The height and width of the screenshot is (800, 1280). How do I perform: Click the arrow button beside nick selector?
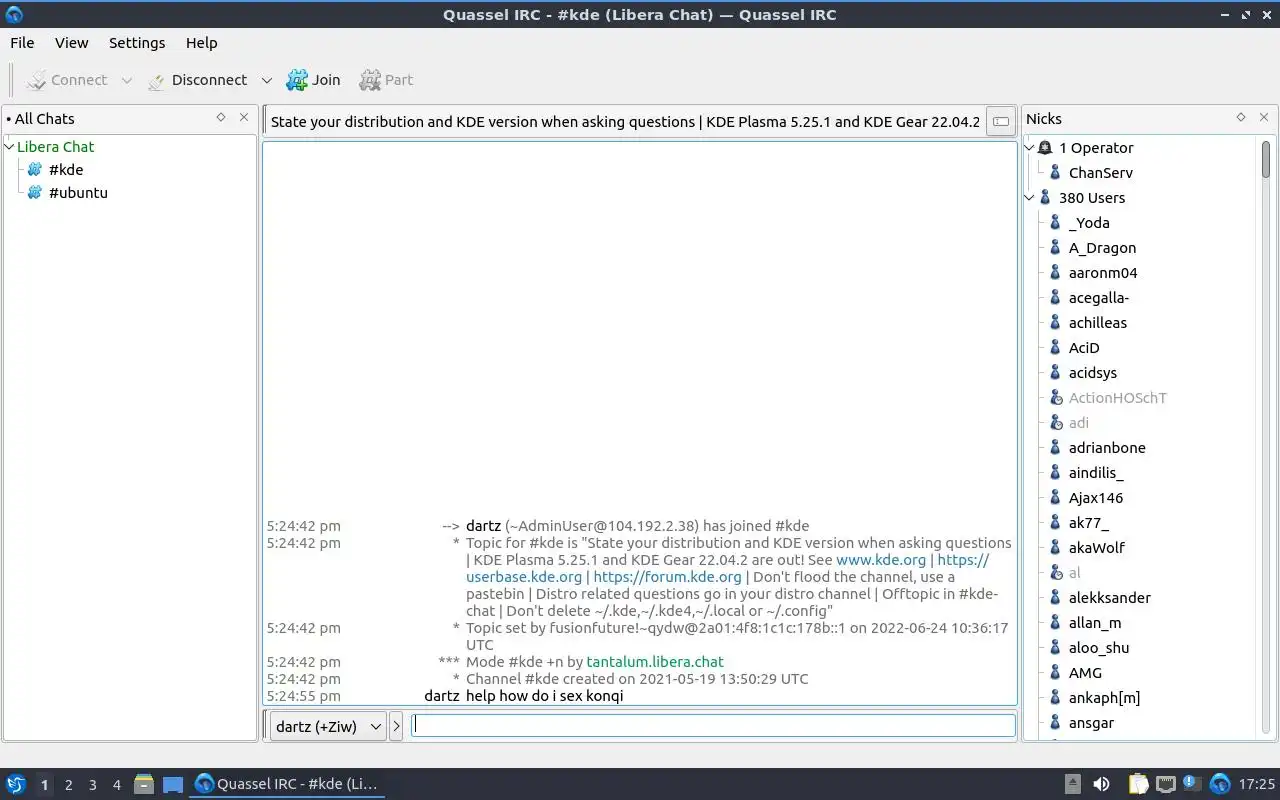click(396, 726)
